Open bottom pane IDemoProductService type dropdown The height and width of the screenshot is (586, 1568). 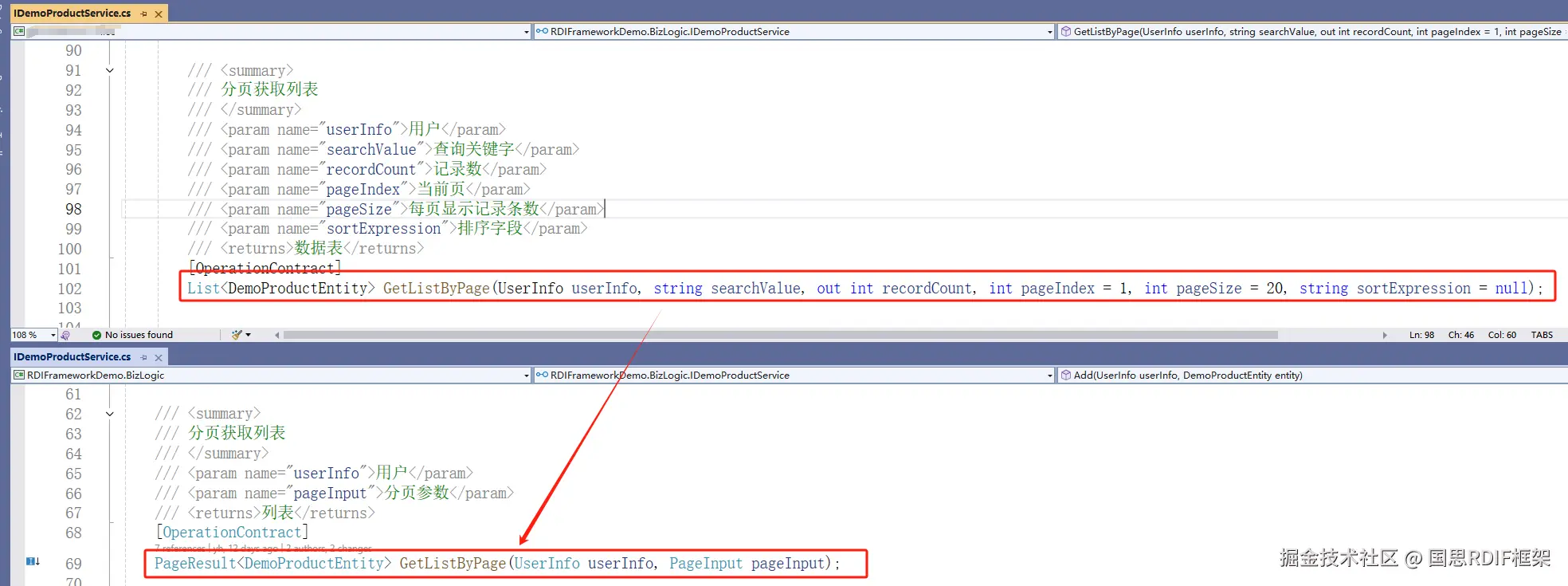coord(794,376)
